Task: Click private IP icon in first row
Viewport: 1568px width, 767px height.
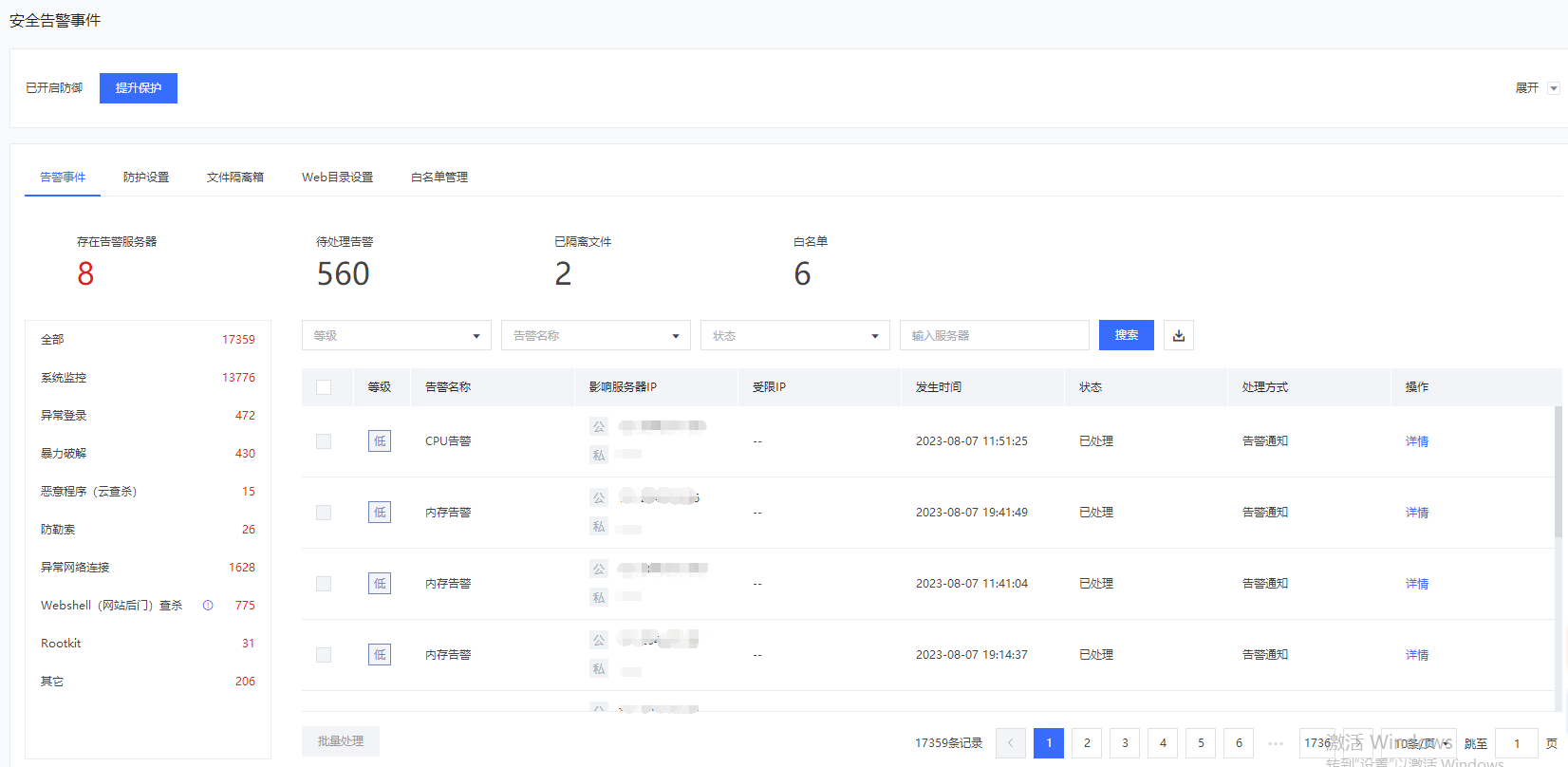Action: click(599, 456)
